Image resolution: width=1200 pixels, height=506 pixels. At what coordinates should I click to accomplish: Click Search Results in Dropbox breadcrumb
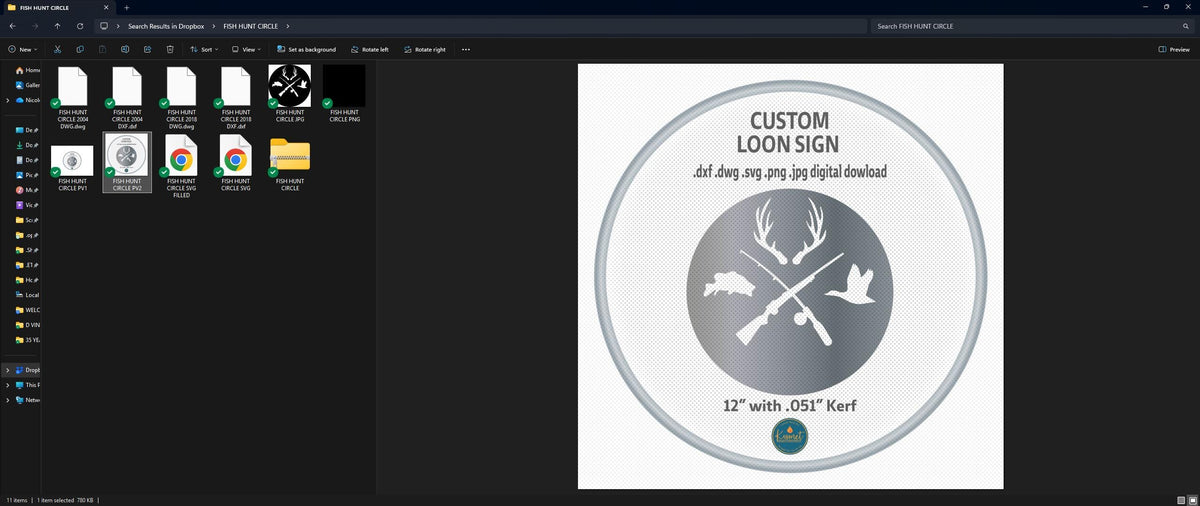click(x=167, y=26)
